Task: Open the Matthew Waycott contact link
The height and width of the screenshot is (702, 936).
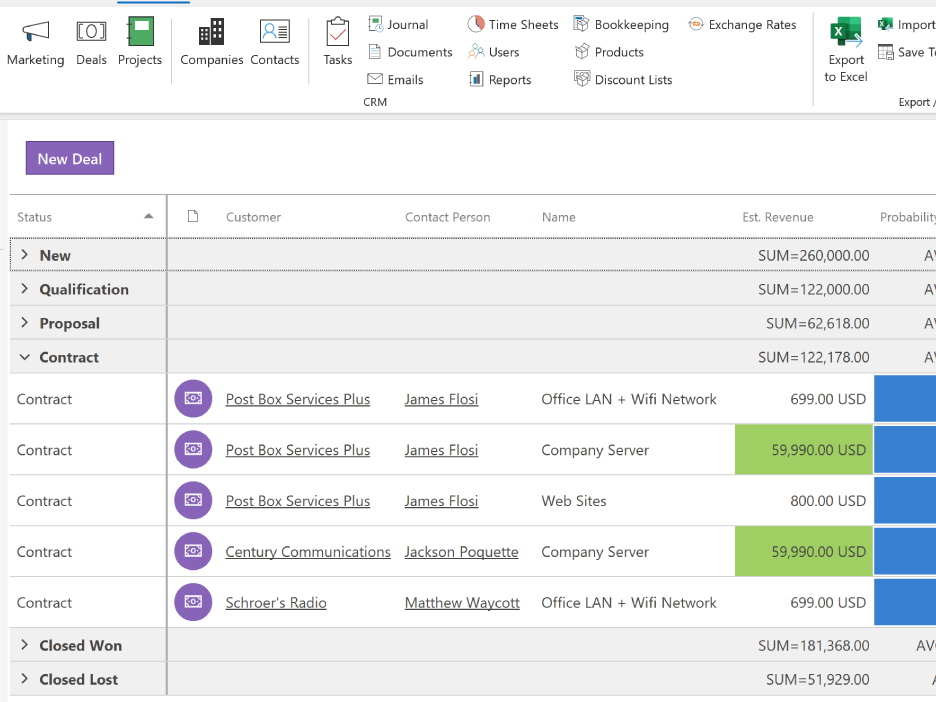Action: [462, 602]
